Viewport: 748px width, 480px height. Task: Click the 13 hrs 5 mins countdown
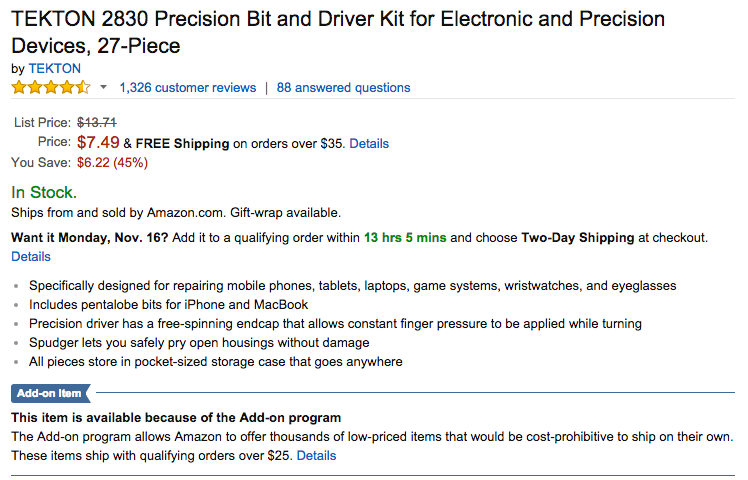tap(405, 238)
